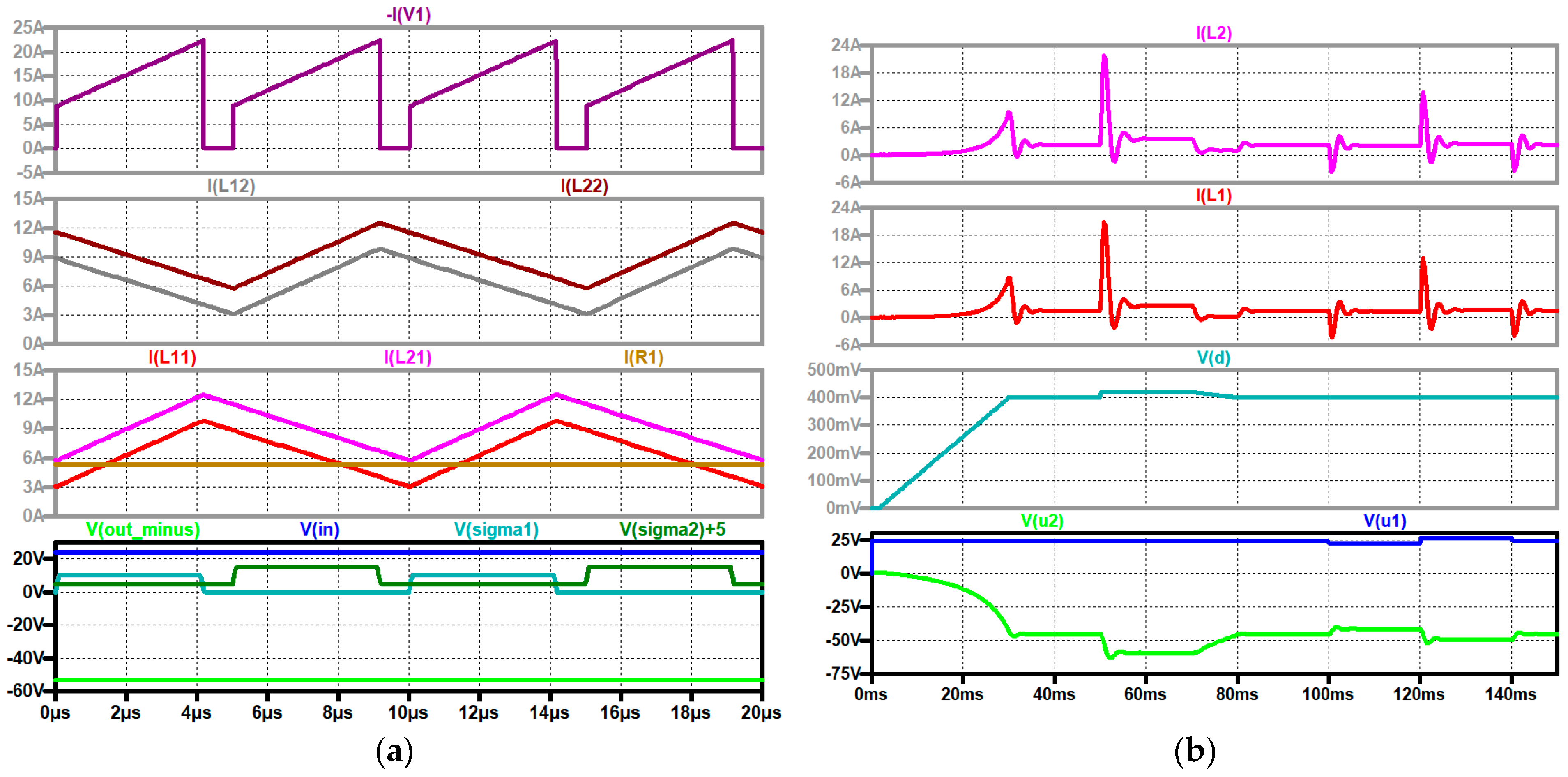Select the green V(u2) trace label

pyautogui.click(x=1041, y=521)
